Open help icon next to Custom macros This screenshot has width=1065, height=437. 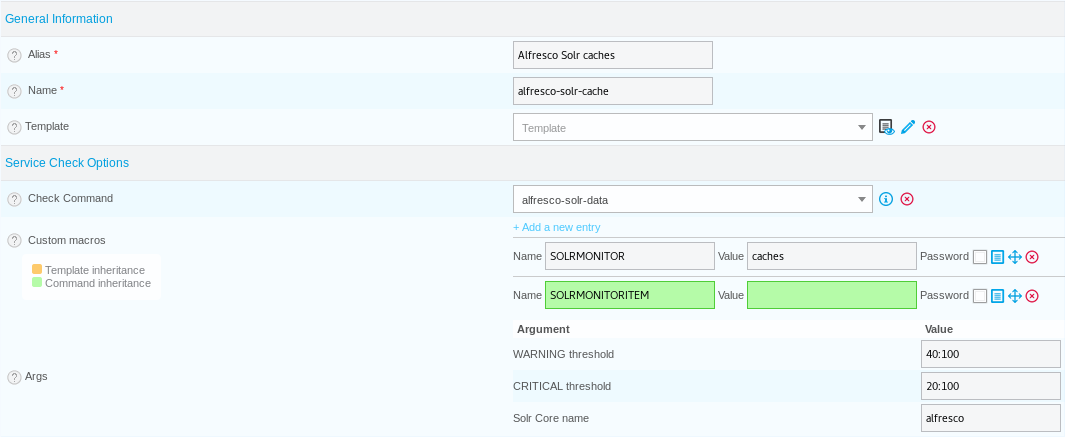click(x=14, y=241)
